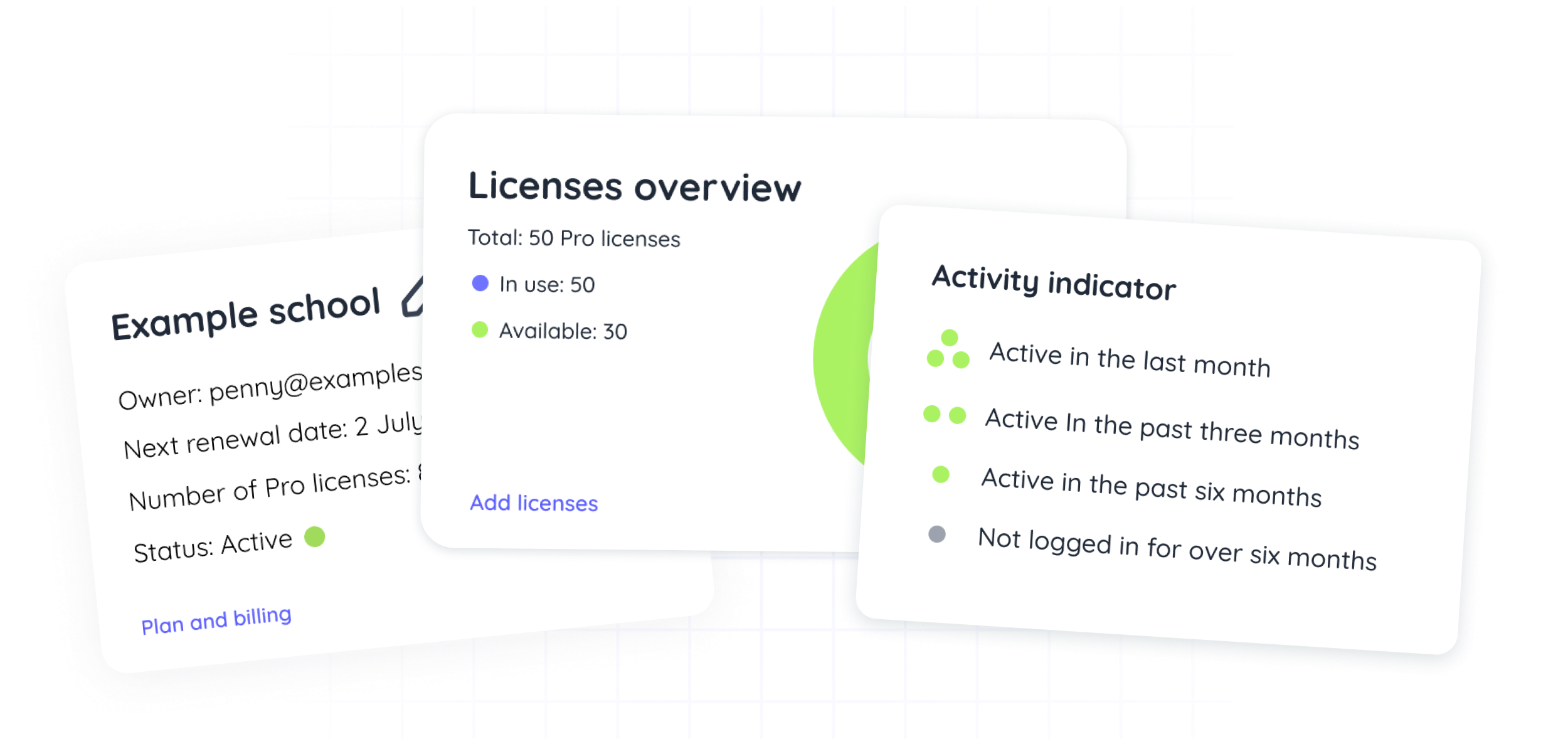The image size is (1568, 739).
Task: Select the Licenses overview heading
Action: point(635,186)
